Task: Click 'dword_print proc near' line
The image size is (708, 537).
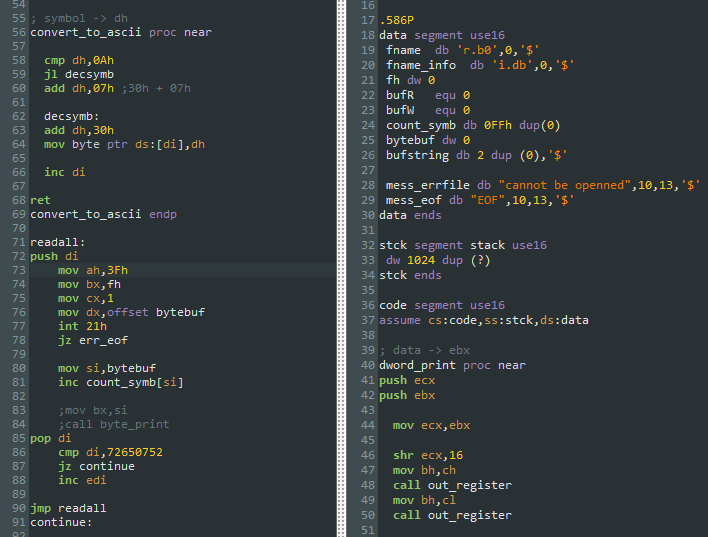Action: click(x=452, y=365)
